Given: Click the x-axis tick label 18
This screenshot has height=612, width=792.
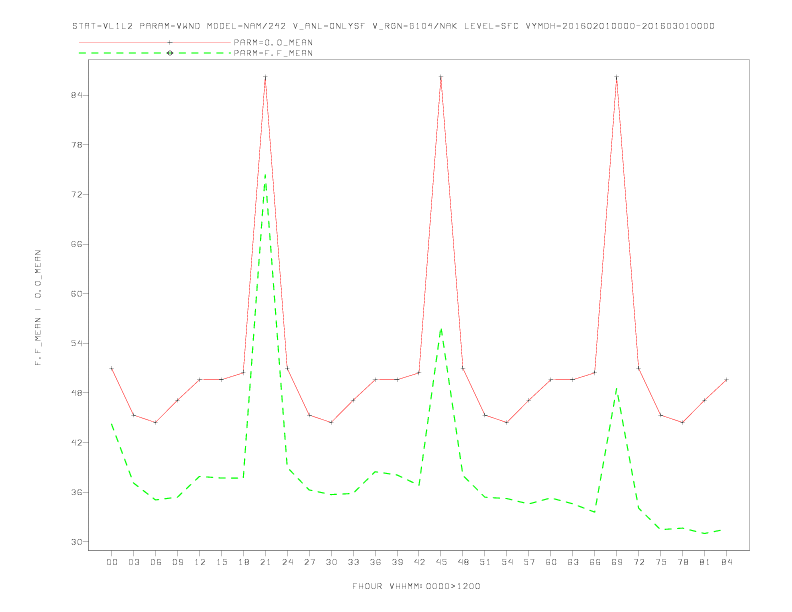Looking at the screenshot, I should point(243,562).
